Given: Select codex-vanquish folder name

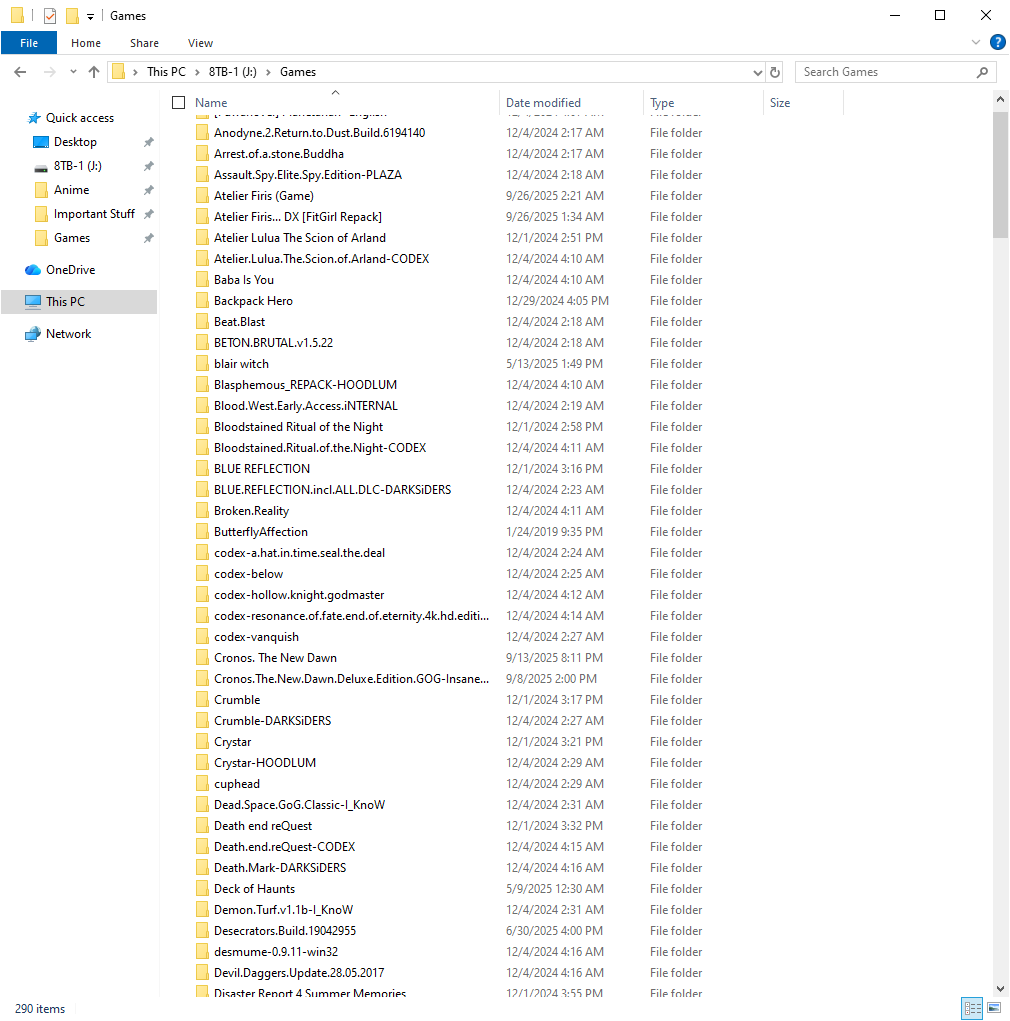Looking at the screenshot, I should coord(257,637).
